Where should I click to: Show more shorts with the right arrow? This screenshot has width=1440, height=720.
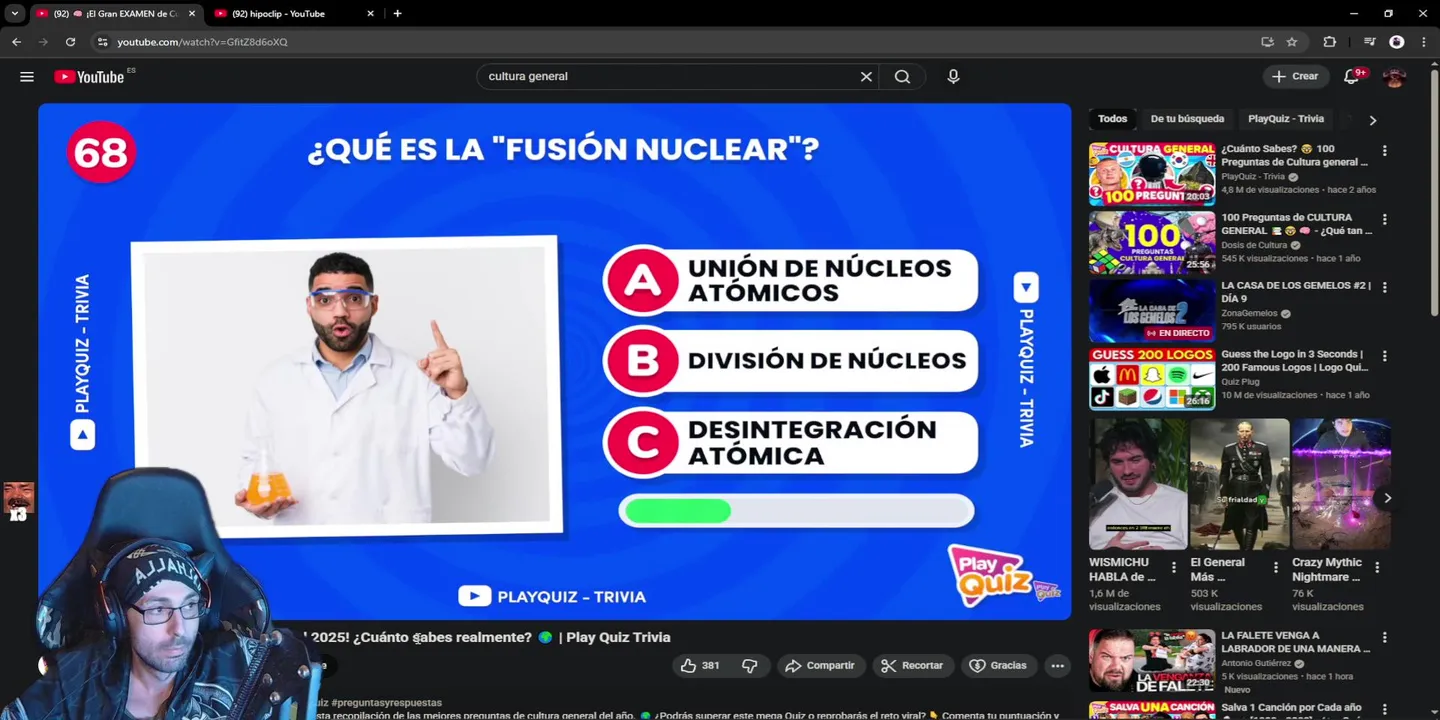tap(1387, 498)
